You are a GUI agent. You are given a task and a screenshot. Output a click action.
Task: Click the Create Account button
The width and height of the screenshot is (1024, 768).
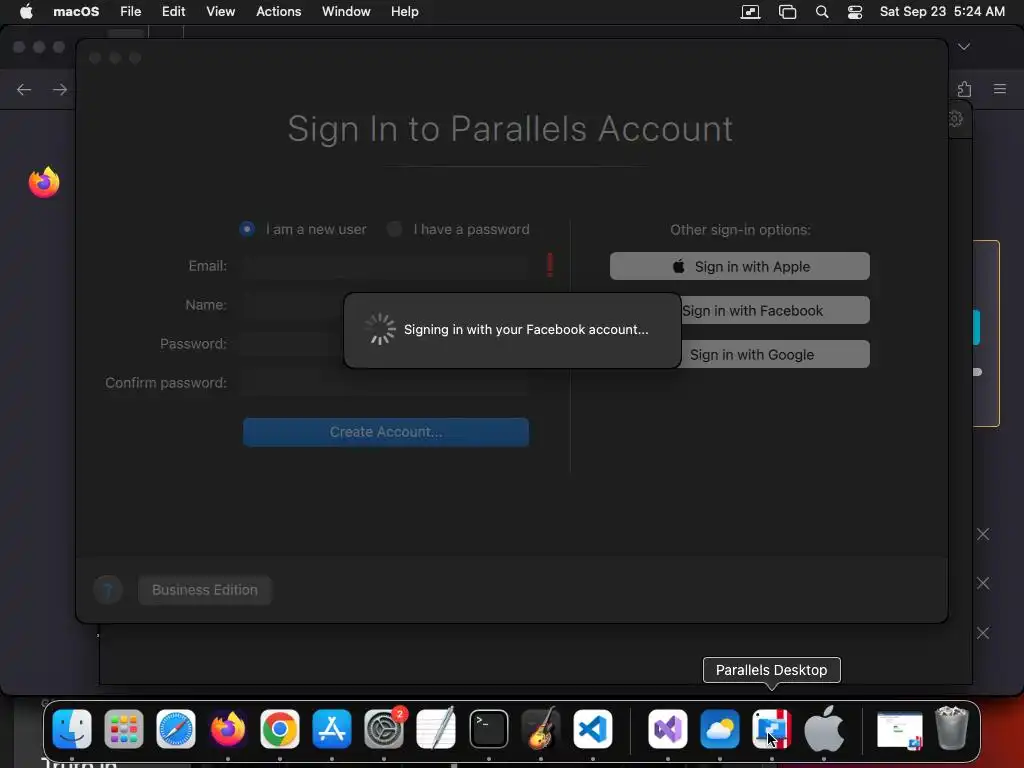386,432
